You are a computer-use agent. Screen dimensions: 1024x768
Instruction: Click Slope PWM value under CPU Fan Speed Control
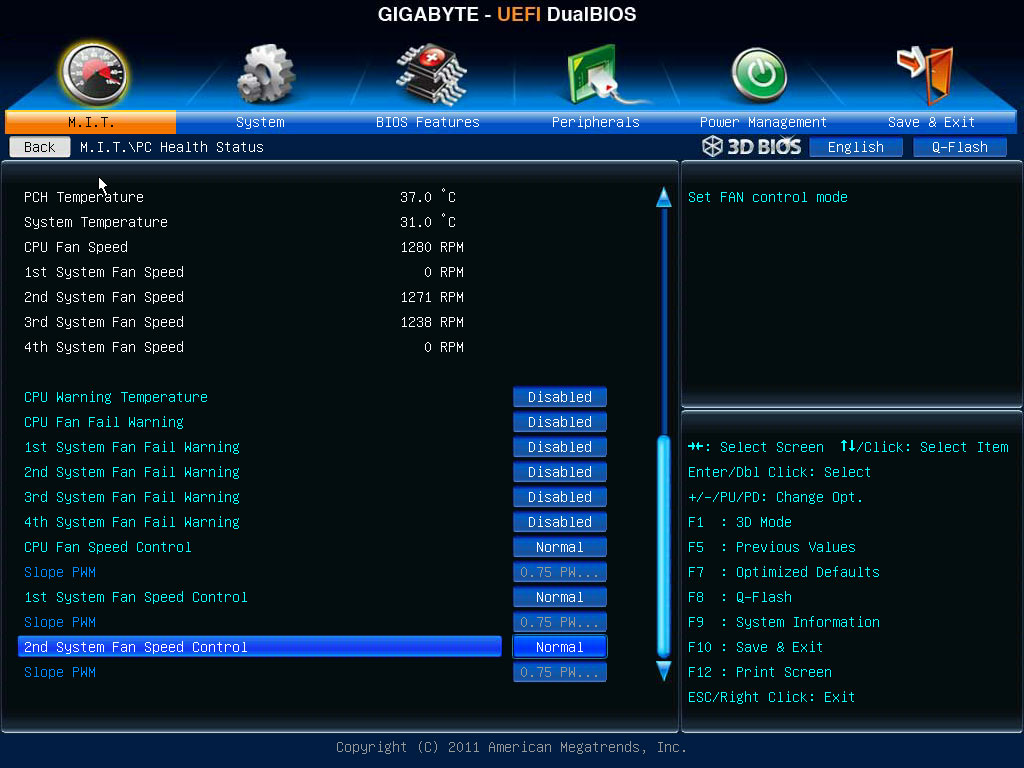560,572
